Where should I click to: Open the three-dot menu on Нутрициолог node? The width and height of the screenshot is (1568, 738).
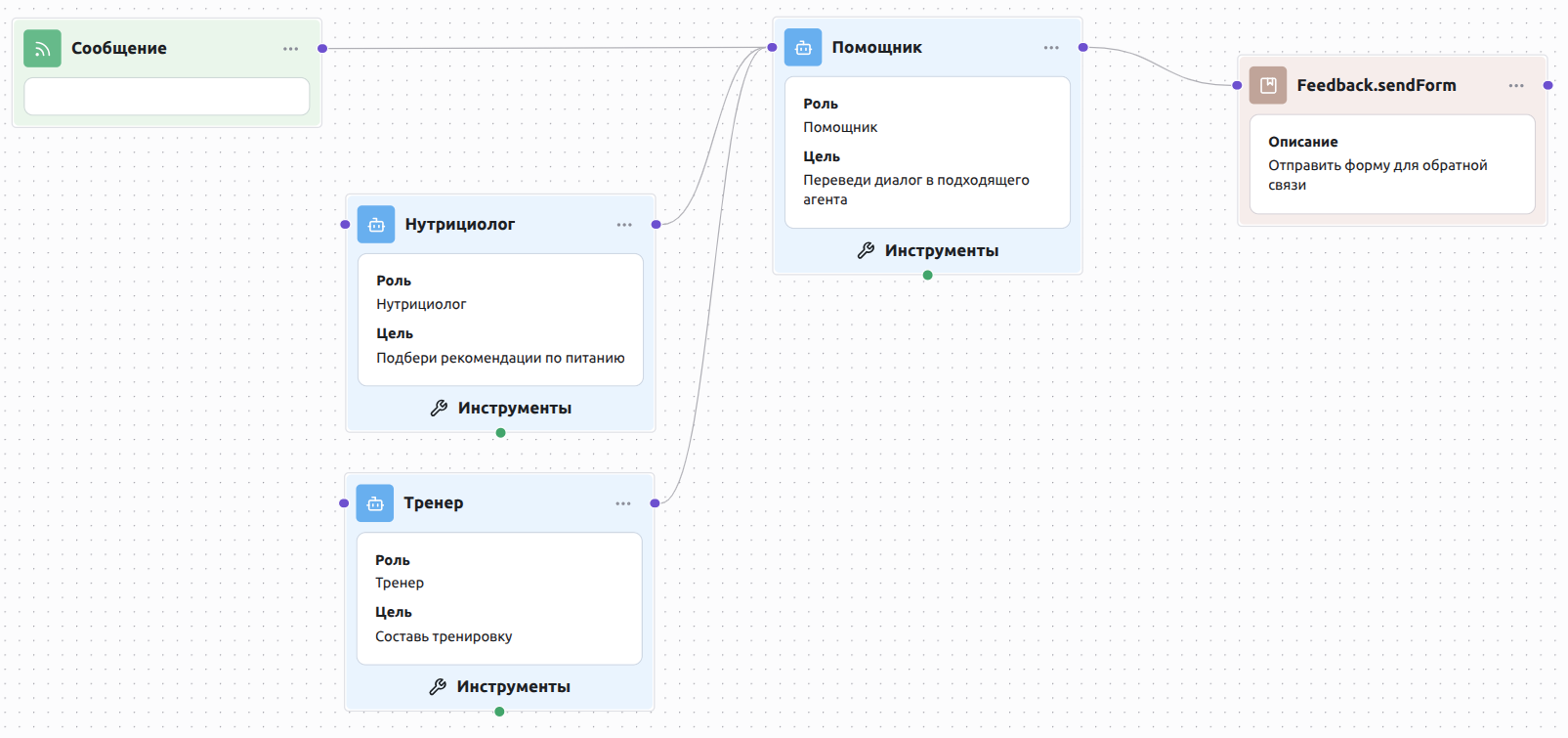point(624,225)
